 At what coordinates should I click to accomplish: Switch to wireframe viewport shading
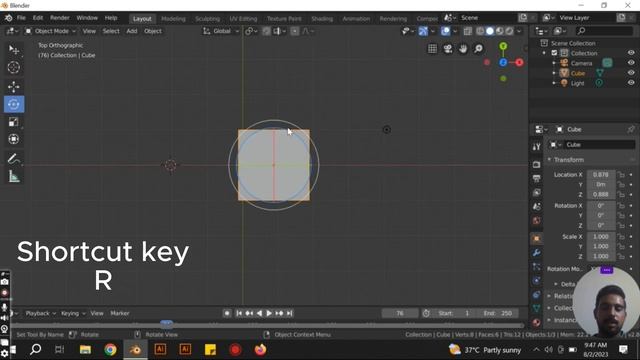coord(480,31)
